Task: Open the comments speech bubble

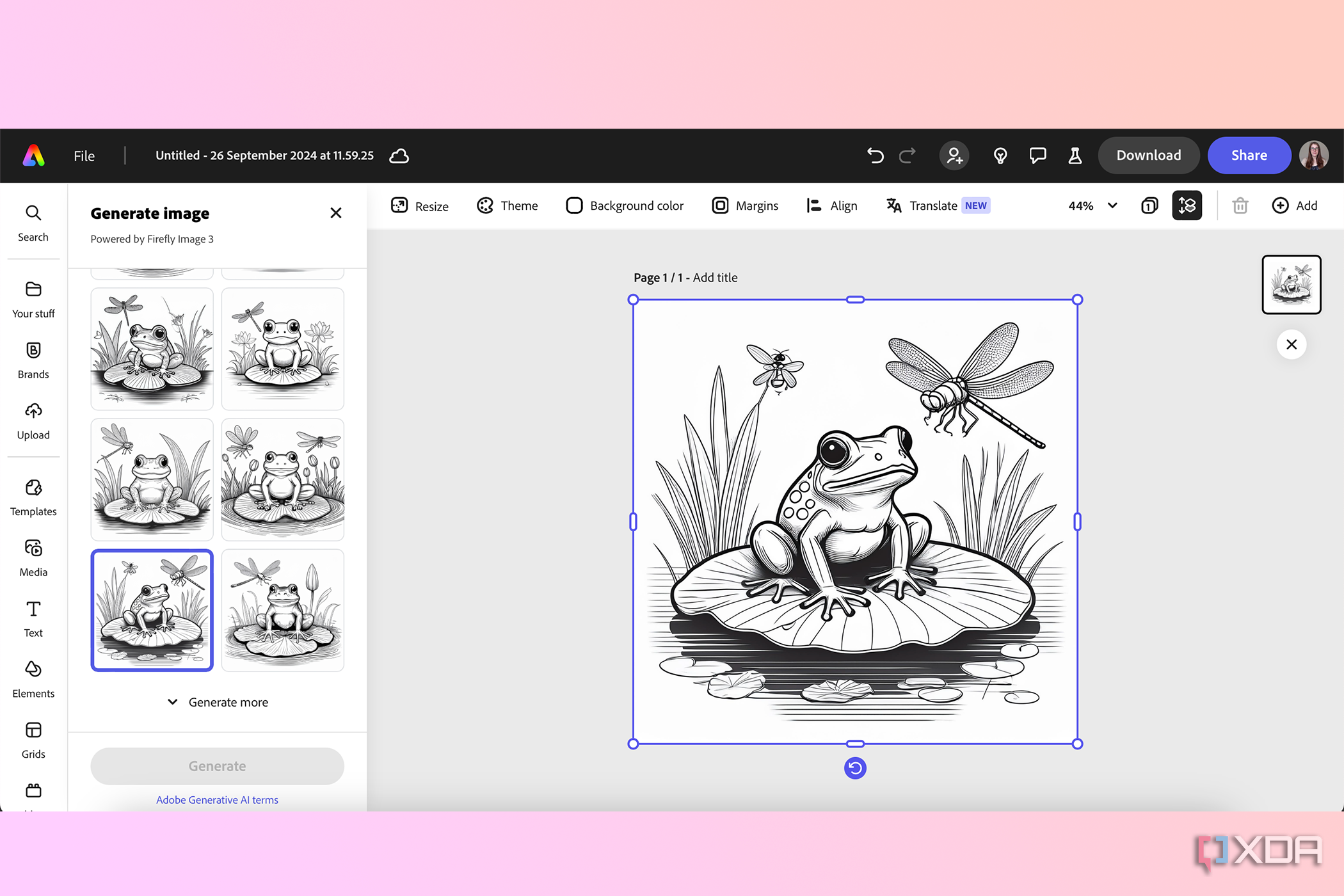Action: (x=1037, y=156)
